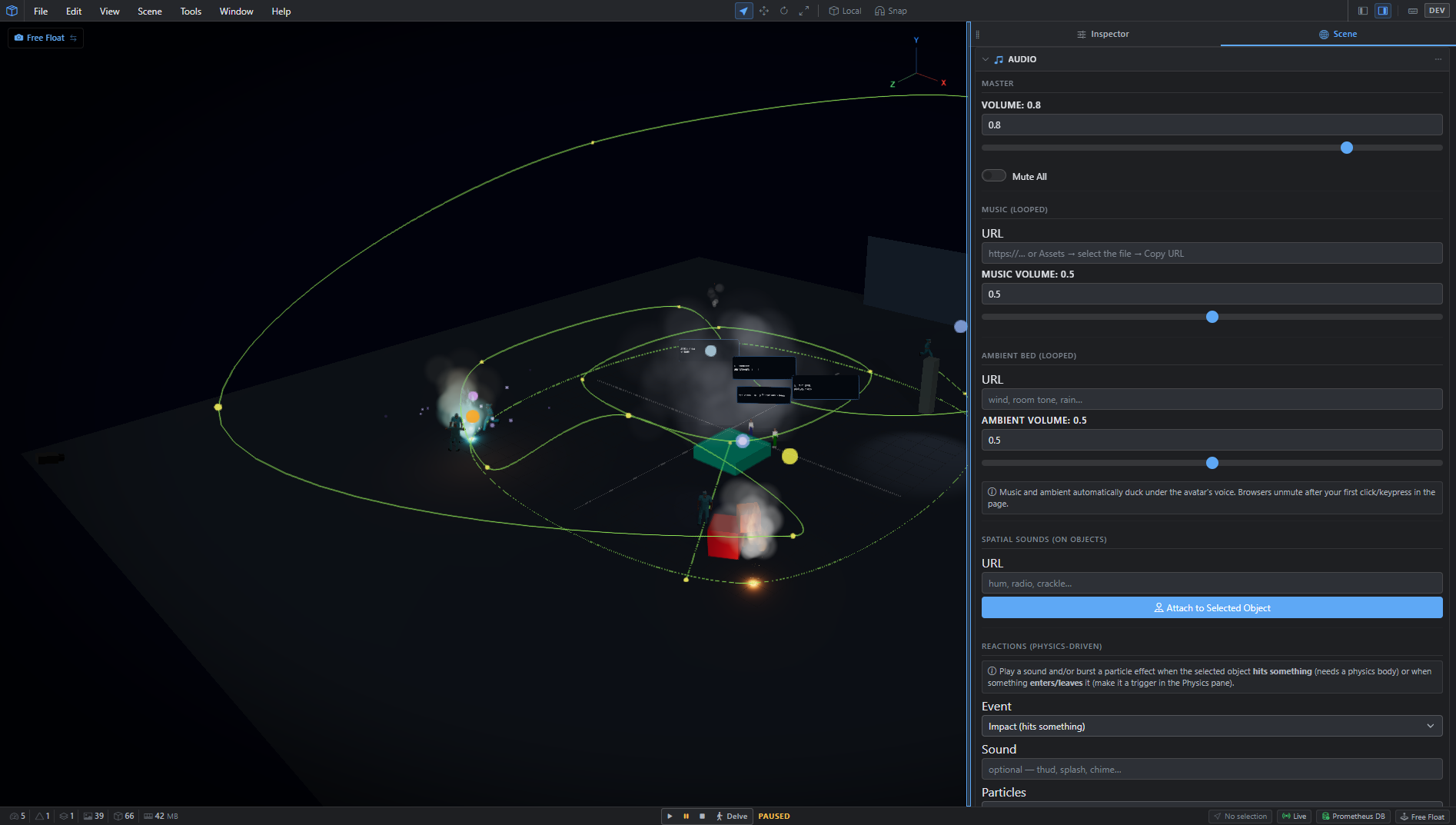Open the Help menu
Screen dimensions: 1456x825
tap(281, 11)
